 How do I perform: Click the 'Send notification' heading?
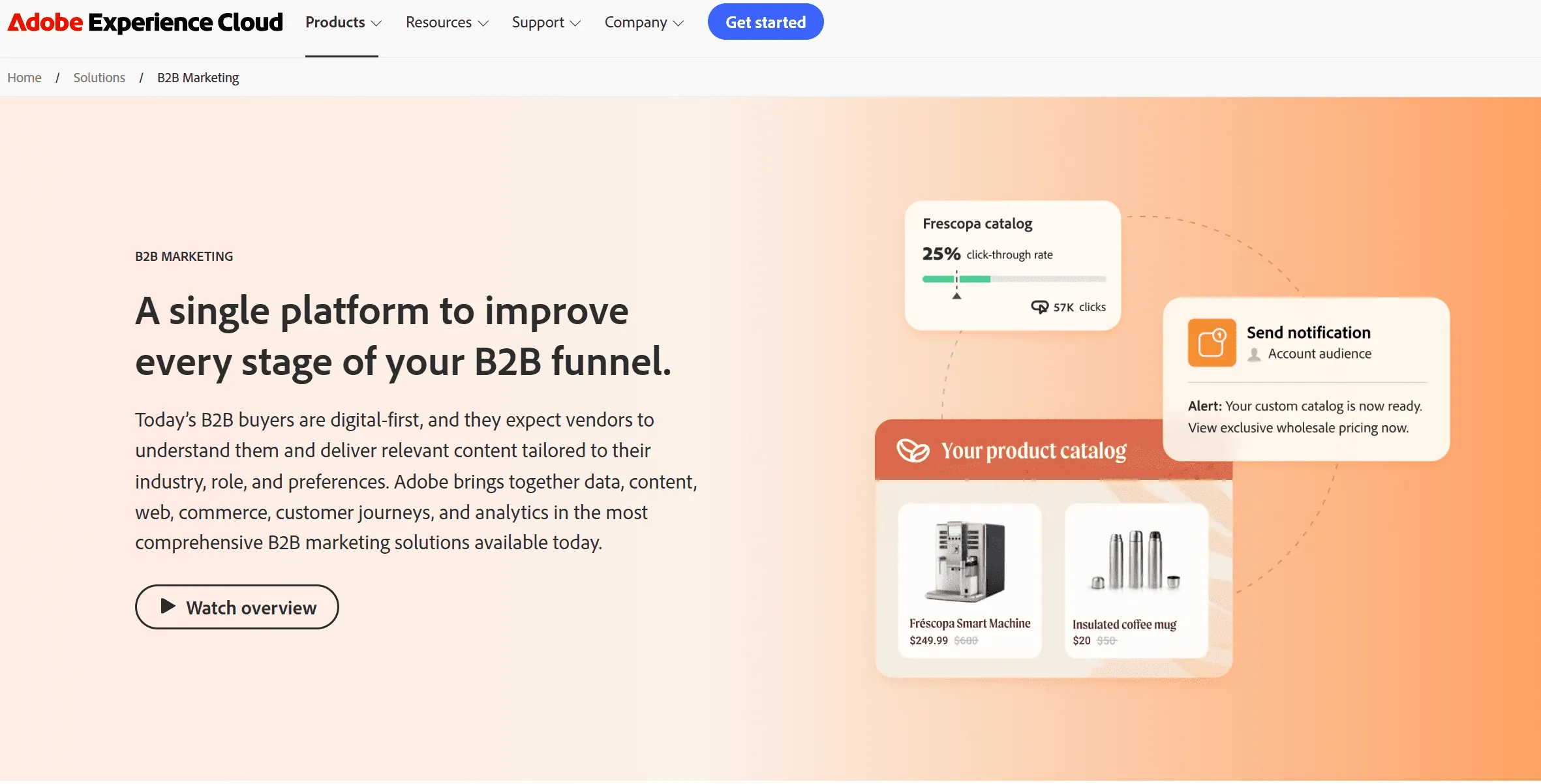click(1309, 333)
